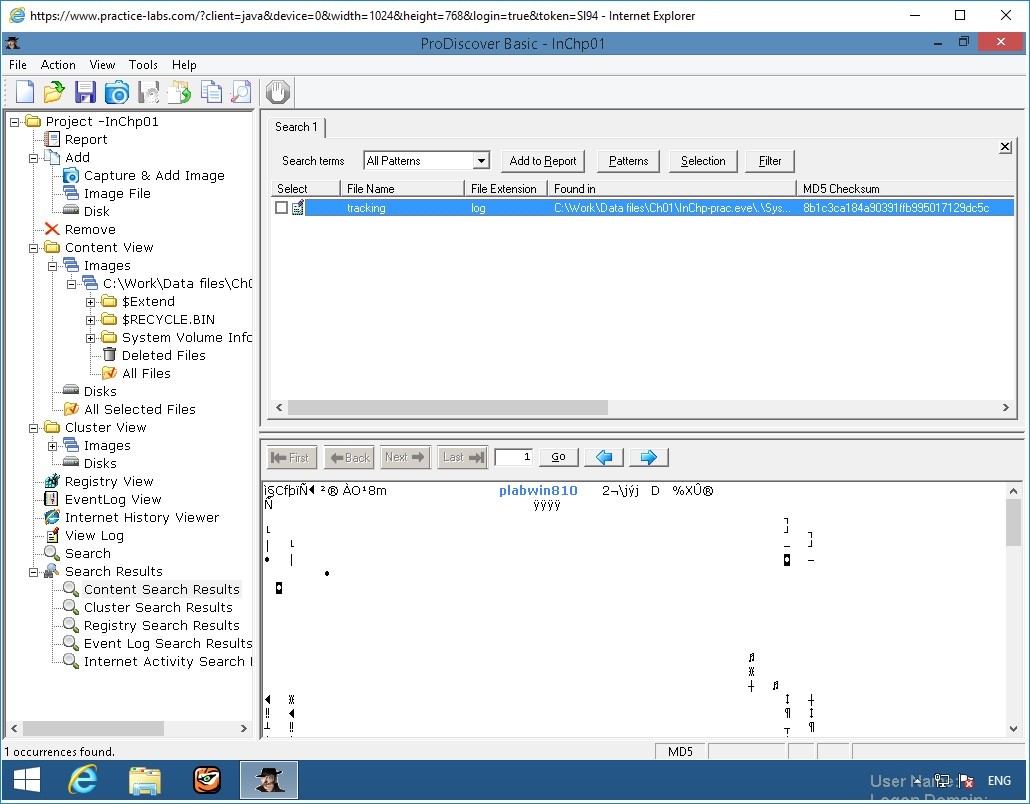Open the Tools menu
Viewport: 1030px width, 804px height.
(x=143, y=64)
